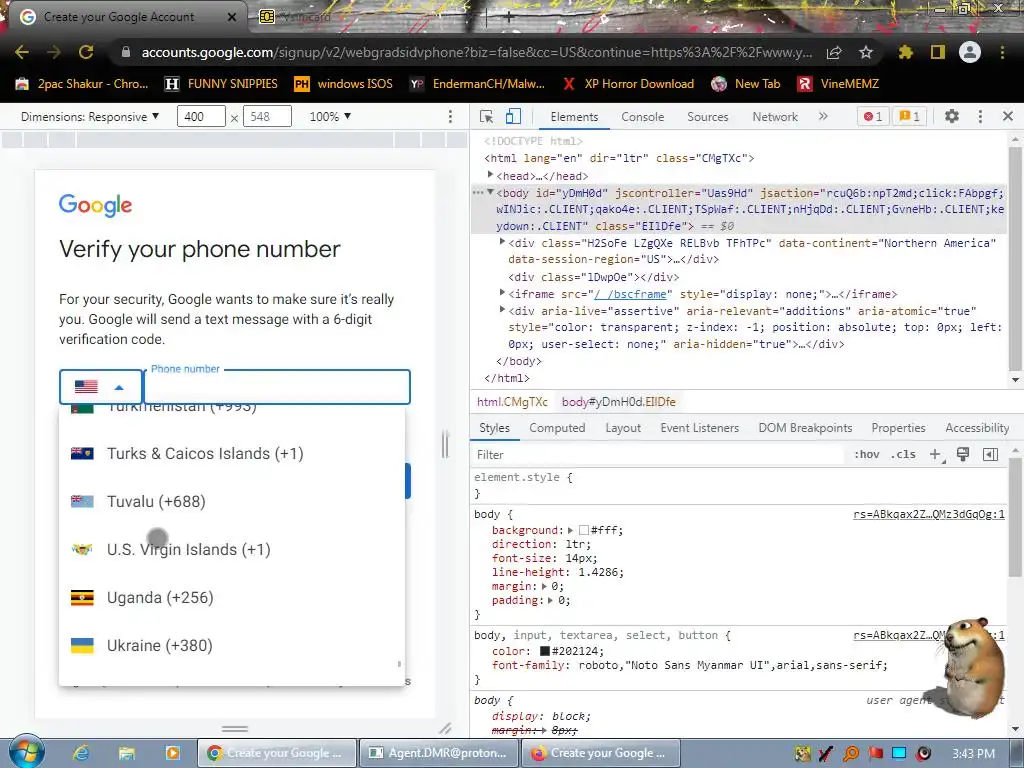Viewport: 1024px width, 768px height.
Task: Click the forward navigation arrow
Action: click(54, 52)
